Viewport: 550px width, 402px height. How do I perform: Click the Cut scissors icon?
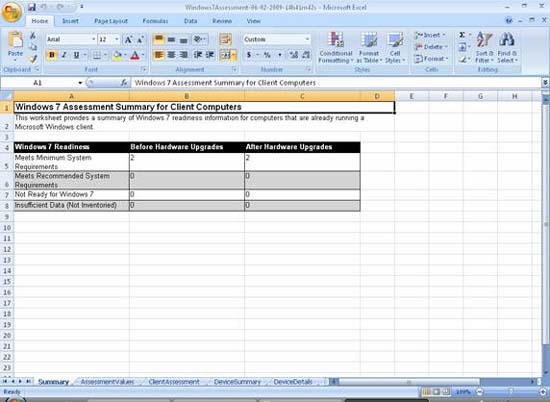click(33, 36)
